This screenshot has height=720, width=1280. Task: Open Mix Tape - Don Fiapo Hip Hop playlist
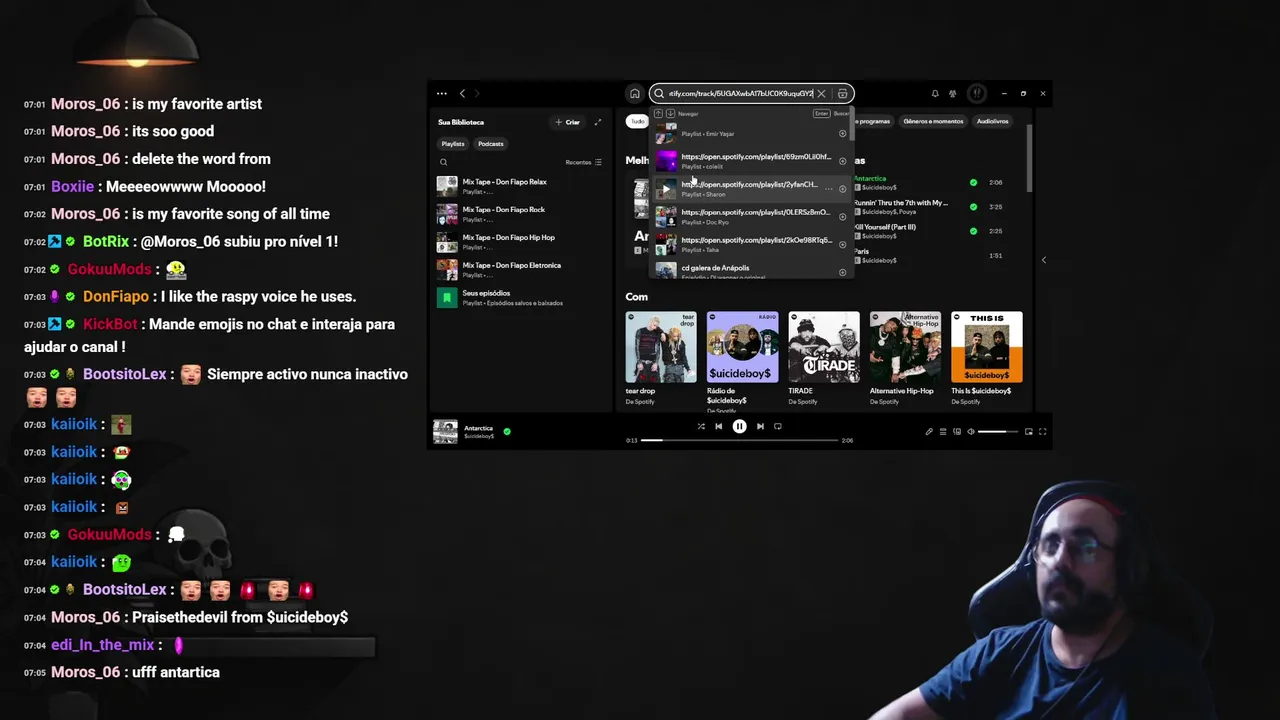click(x=522, y=242)
